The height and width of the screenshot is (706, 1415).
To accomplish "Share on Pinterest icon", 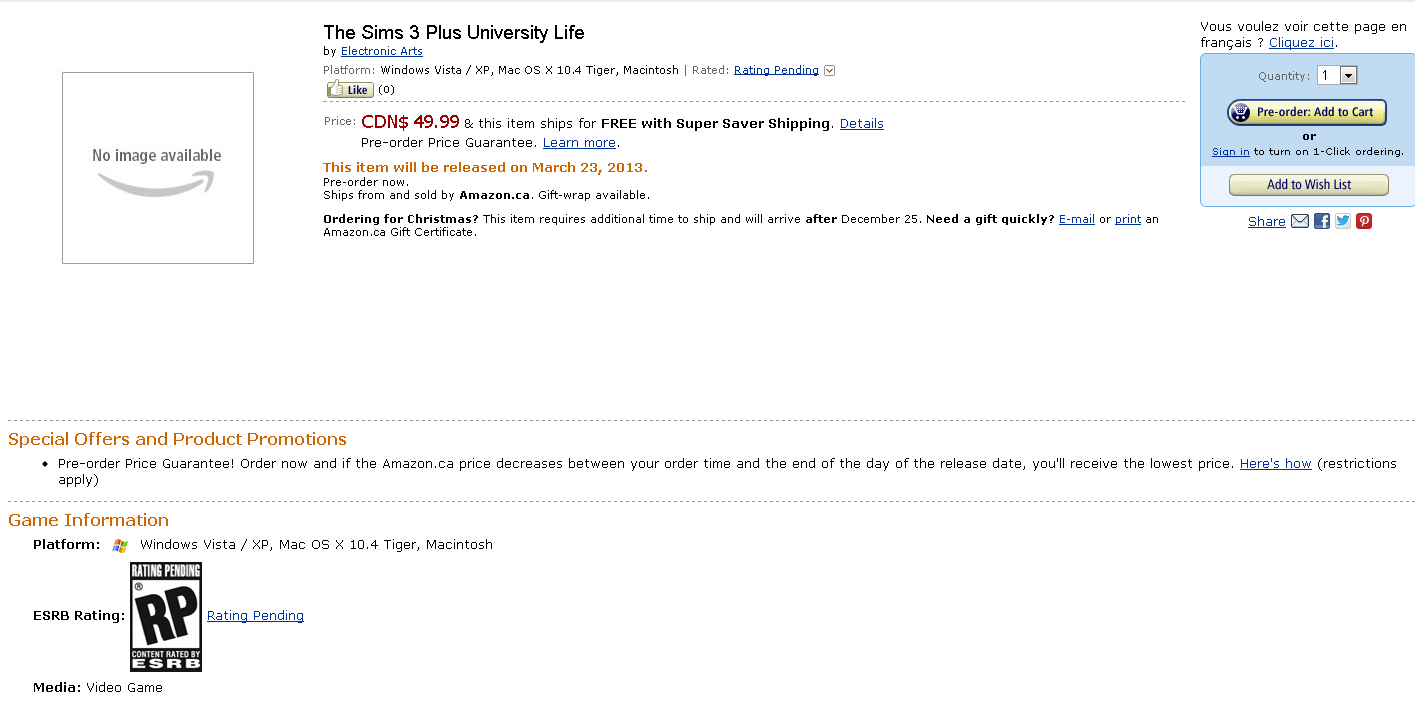I will (1364, 221).
